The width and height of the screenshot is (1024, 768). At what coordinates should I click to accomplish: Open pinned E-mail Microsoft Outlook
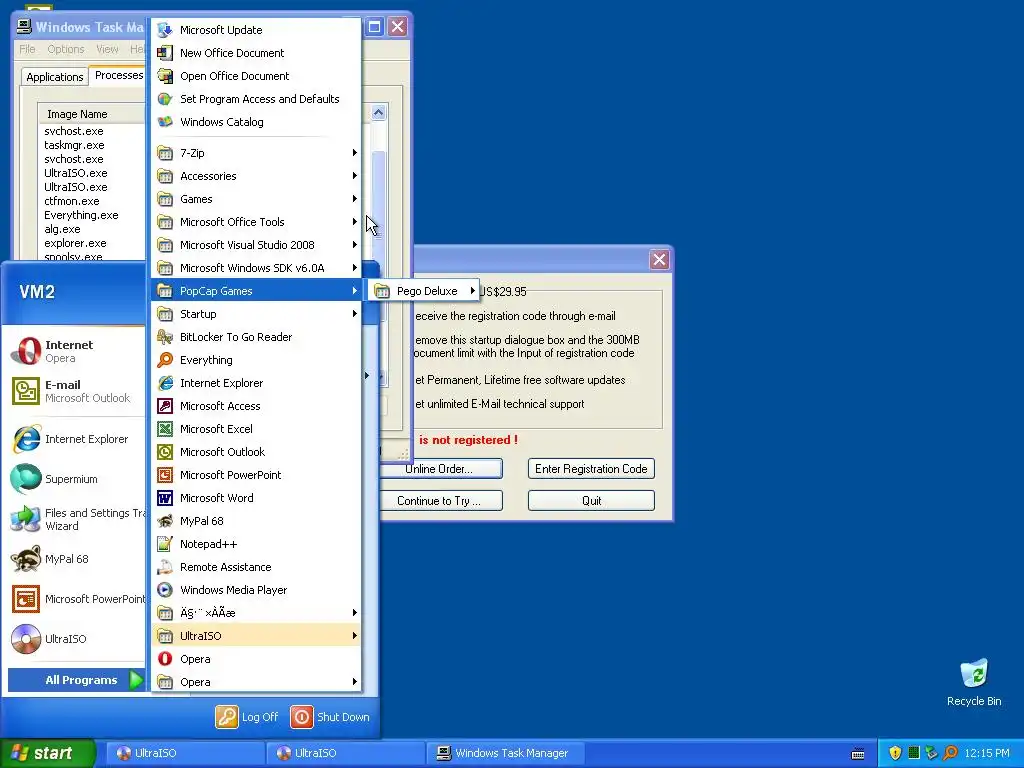pyautogui.click(x=76, y=391)
